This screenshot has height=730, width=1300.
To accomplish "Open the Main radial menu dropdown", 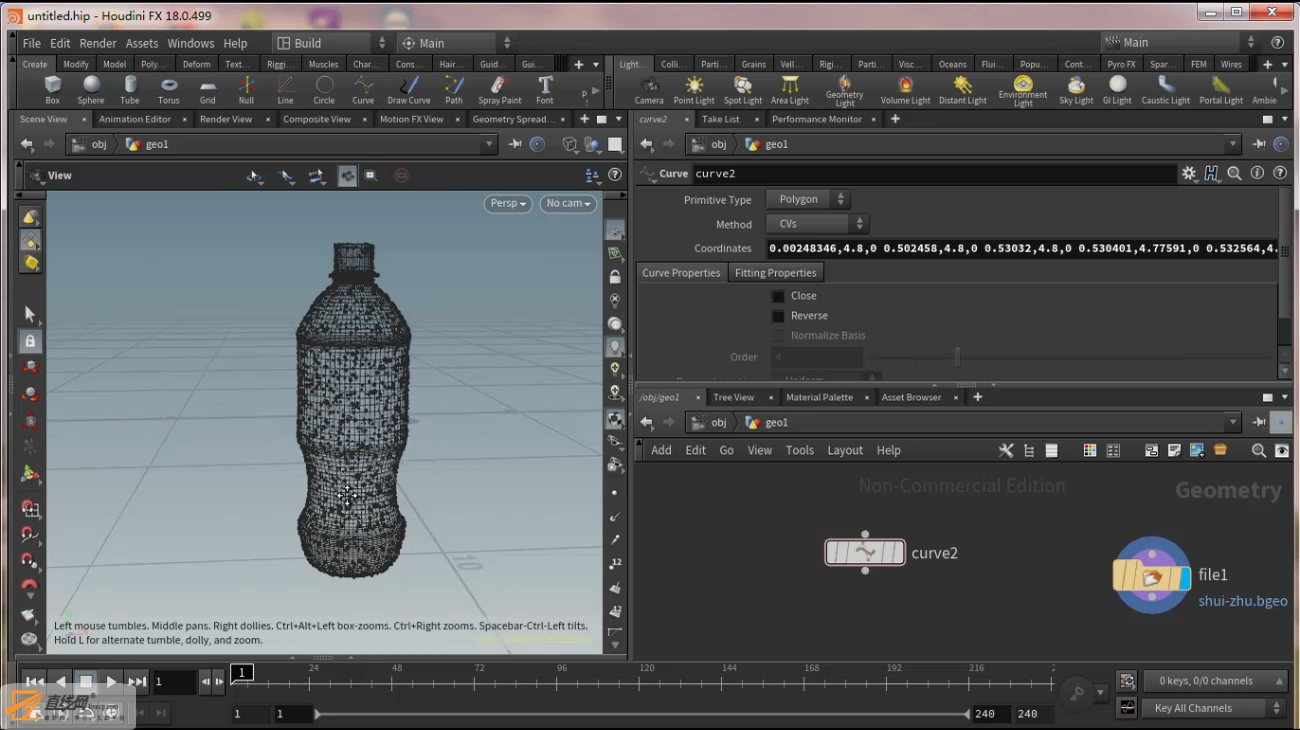I will (456, 43).
